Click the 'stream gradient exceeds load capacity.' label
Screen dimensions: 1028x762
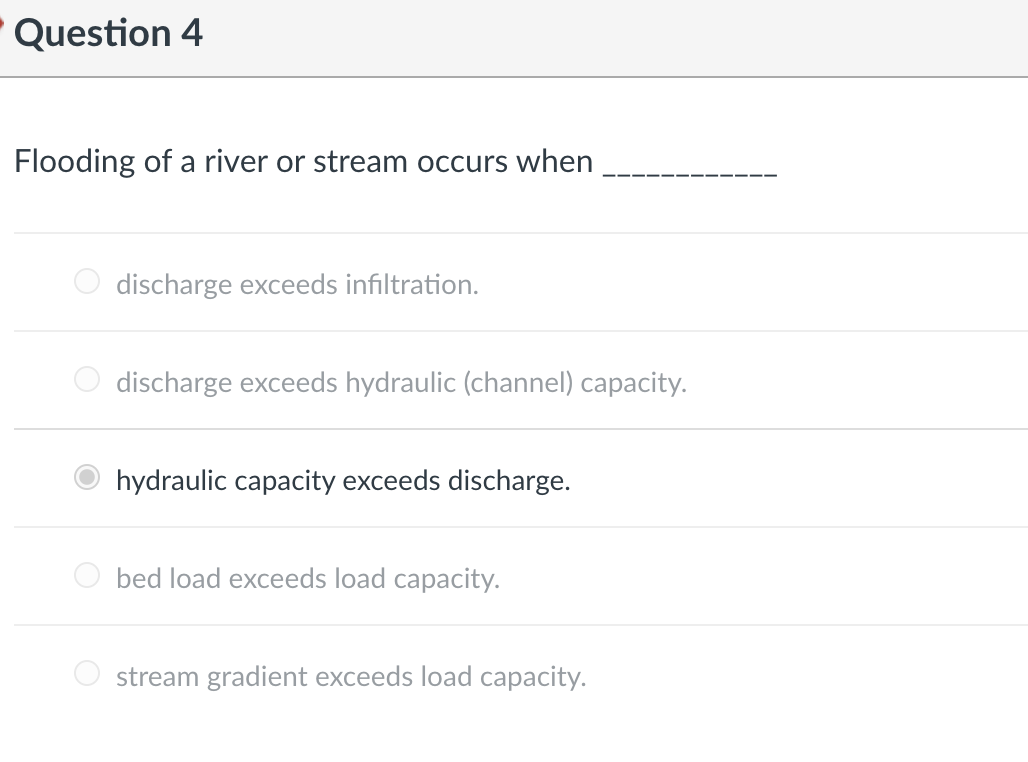point(351,677)
